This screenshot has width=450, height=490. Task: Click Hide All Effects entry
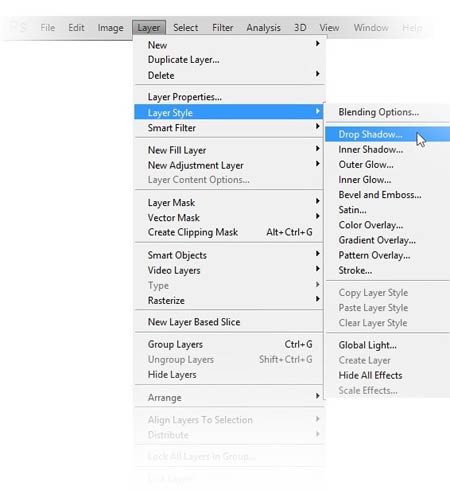(387, 375)
